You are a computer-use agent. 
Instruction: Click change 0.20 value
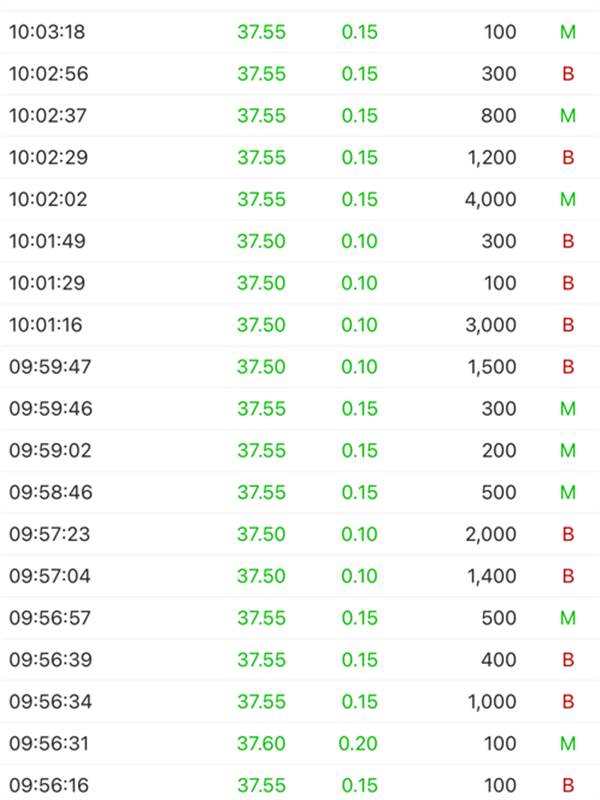[x=358, y=743]
